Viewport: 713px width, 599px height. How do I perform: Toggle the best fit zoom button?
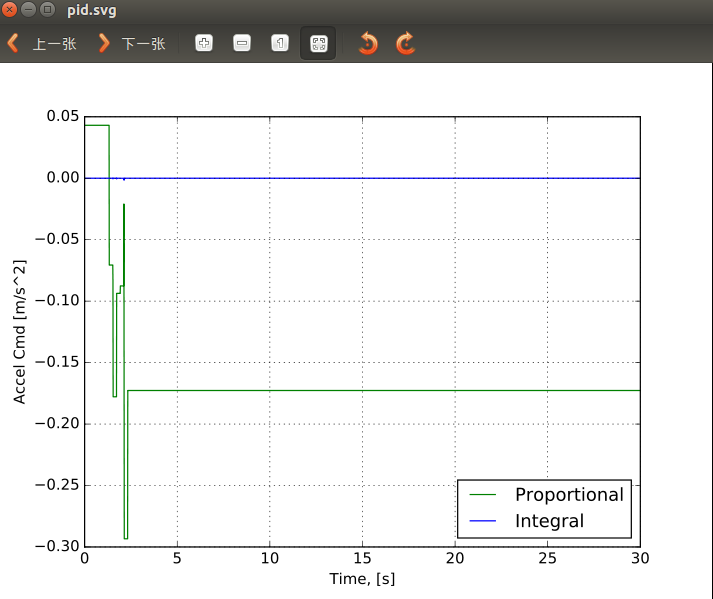[x=318, y=44]
